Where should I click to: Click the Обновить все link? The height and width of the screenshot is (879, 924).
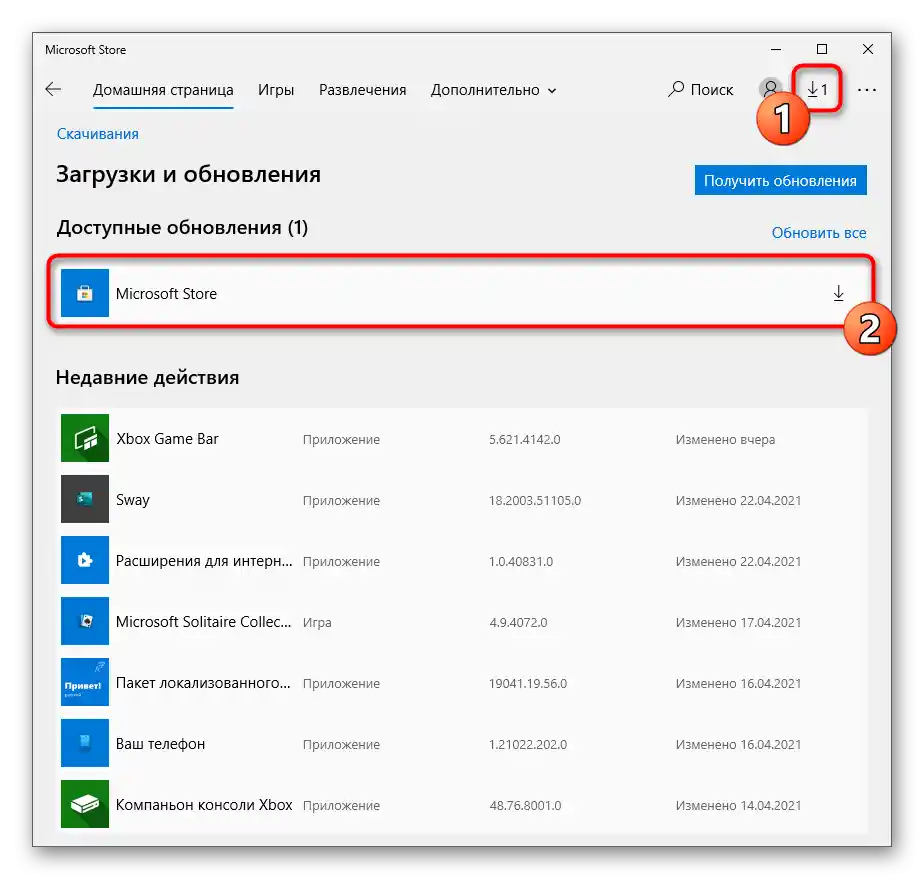pyautogui.click(x=819, y=233)
